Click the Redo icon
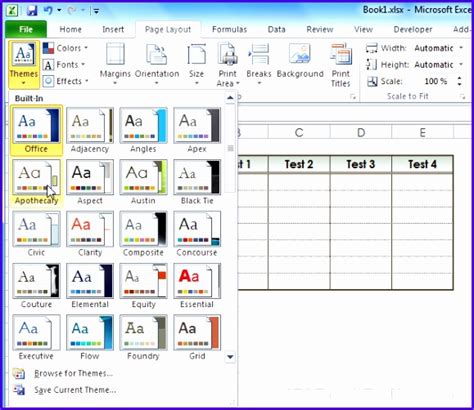This screenshot has width=474, height=410. (71, 11)
